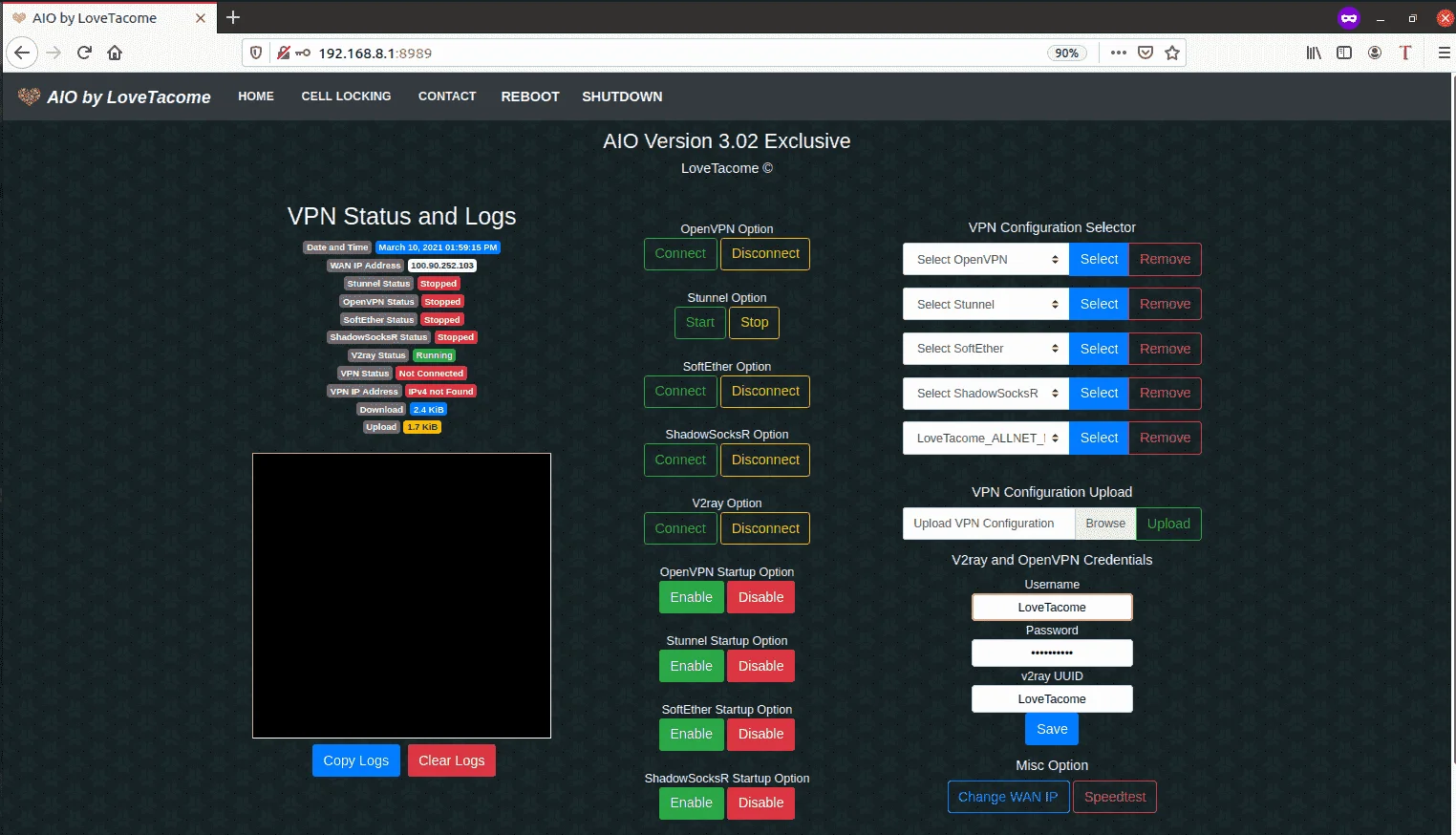Screen dimensions: 1456x835
Task: Stop Stunnel
Action: [x=755, y=322]
